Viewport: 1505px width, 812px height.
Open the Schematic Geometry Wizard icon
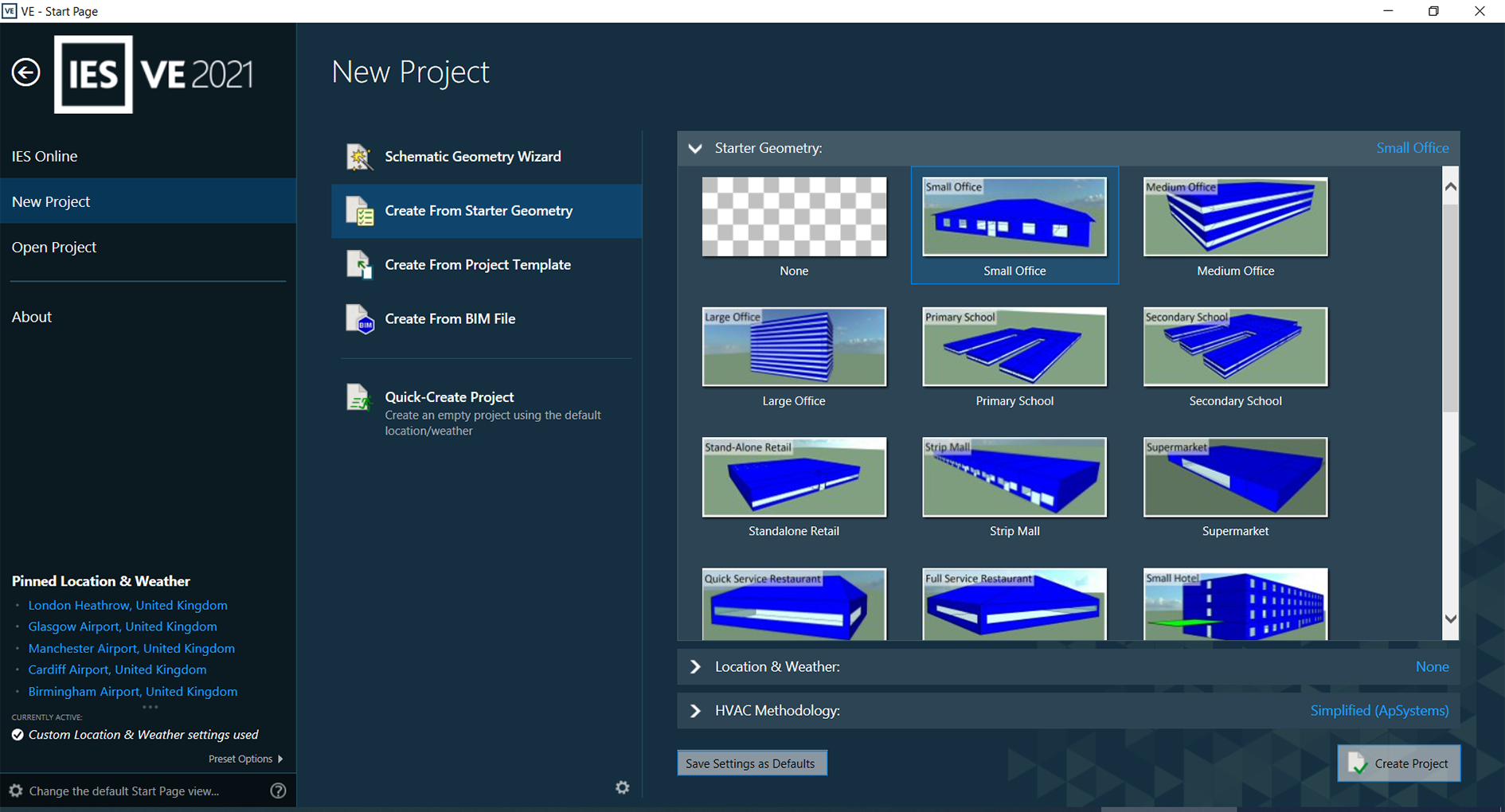[359, 157]
